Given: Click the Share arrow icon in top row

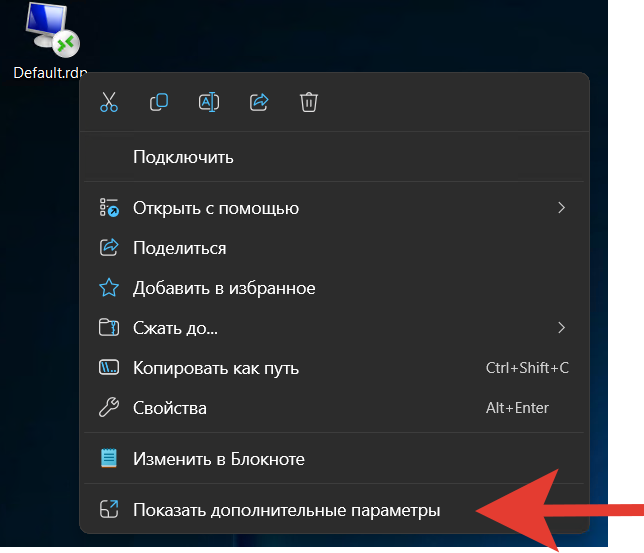Looking at the screenshot, I should (x=259, y=102).
